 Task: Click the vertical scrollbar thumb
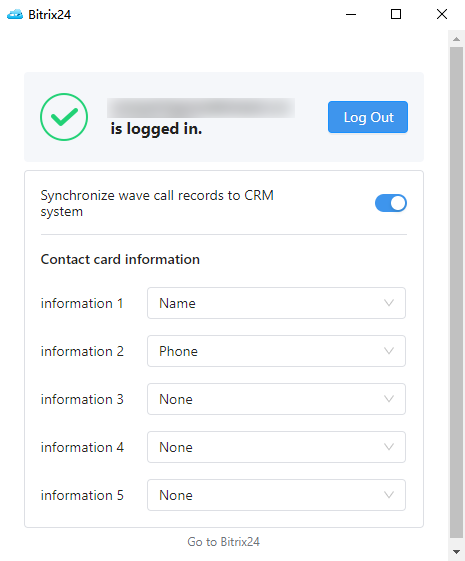coord(456,292)
